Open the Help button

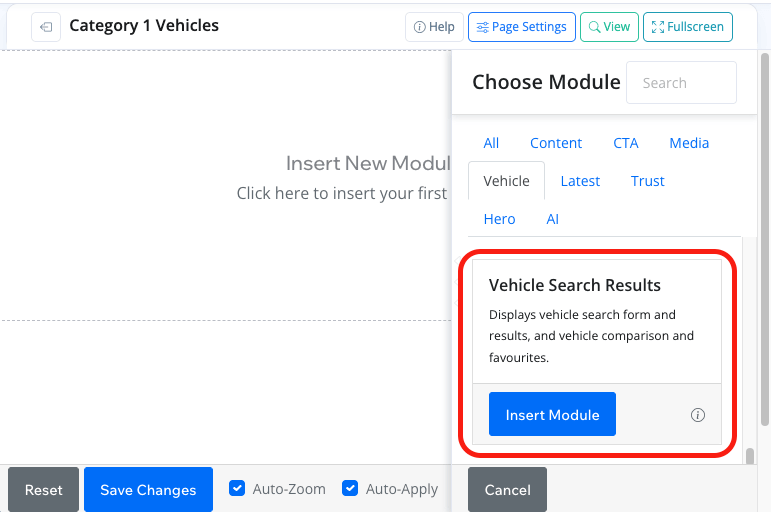tap(434, 27)
